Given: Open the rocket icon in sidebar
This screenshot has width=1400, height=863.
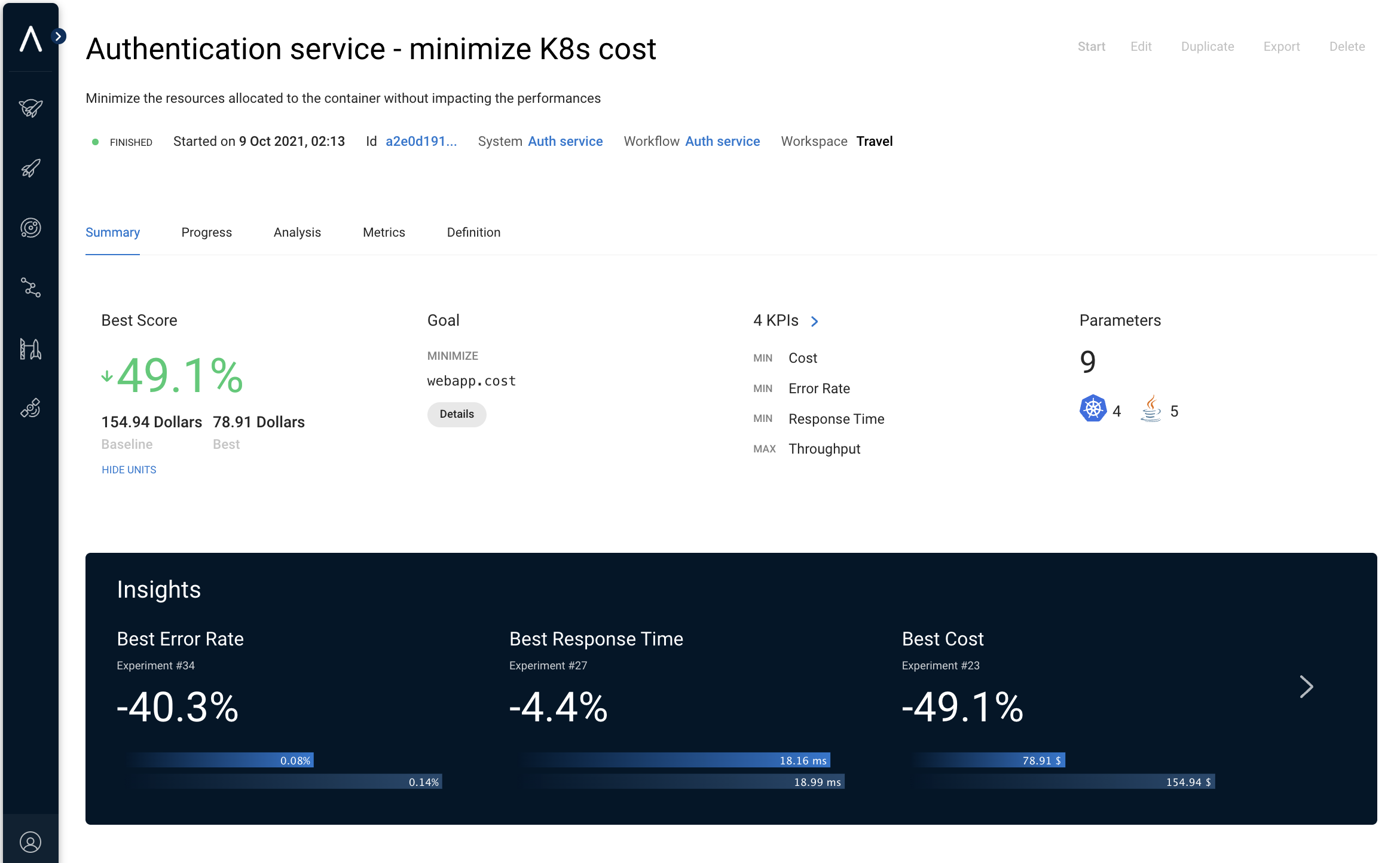Looking at the screenshot, I should [x=30, y=168].
